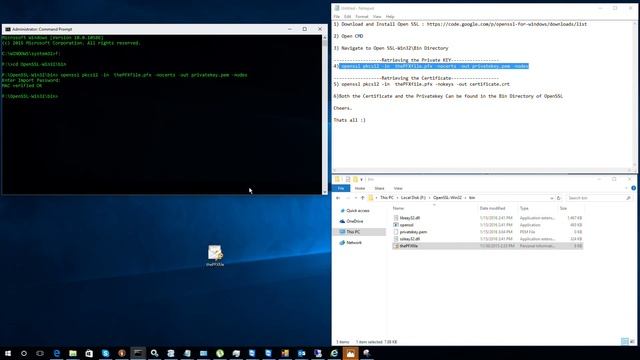This screenshot has height=360, width=640.
Task: Click the Command Prompt title bar icon
Action: (x=8, y=29)
